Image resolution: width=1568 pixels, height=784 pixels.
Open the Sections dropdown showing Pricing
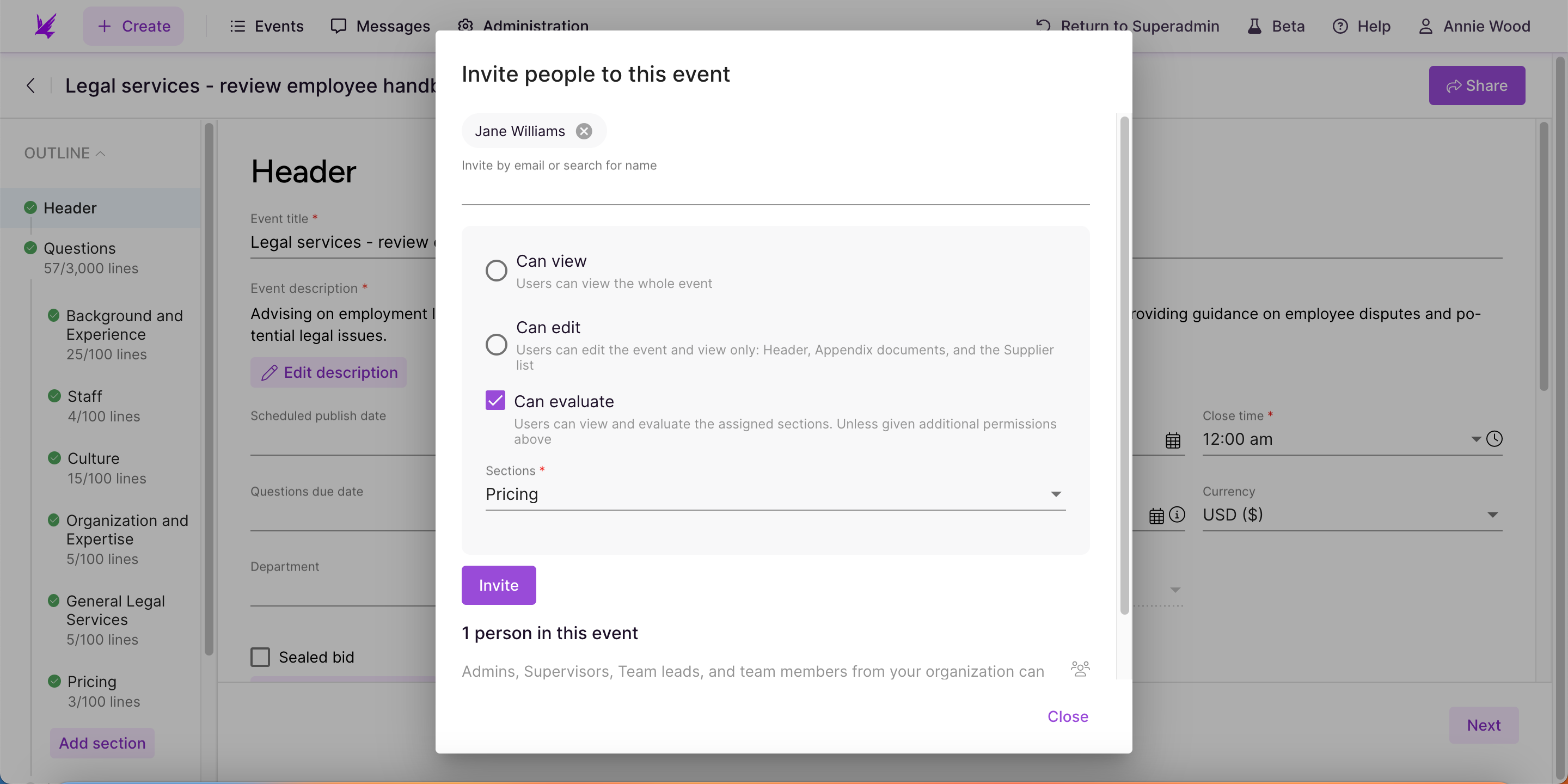click(775, 494)
